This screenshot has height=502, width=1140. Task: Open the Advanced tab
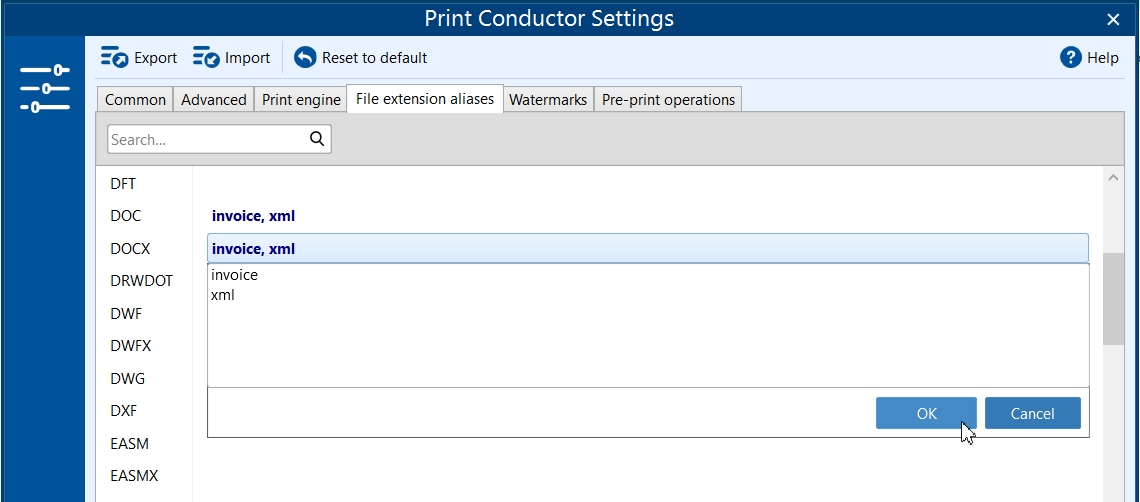point(213,100)
